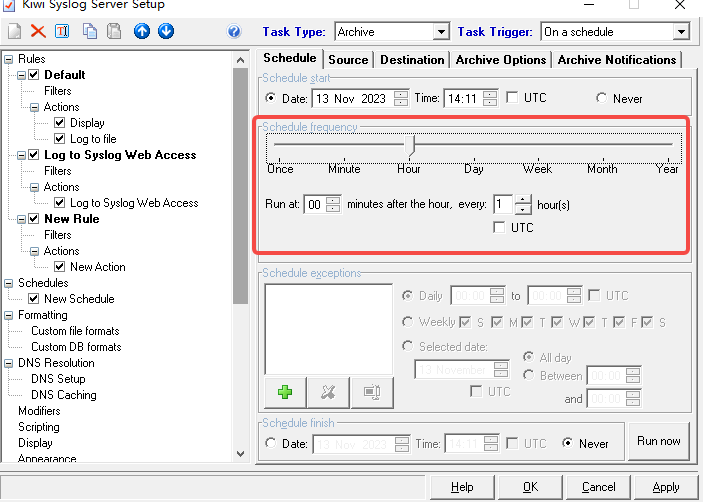
Task: Increase the every hour(s) stepper
Action: 523,199
